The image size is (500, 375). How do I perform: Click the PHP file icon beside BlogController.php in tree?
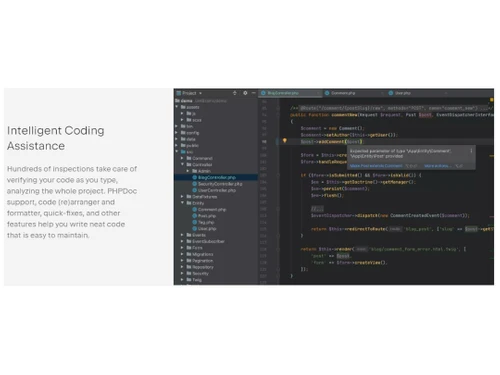(195, 177)
